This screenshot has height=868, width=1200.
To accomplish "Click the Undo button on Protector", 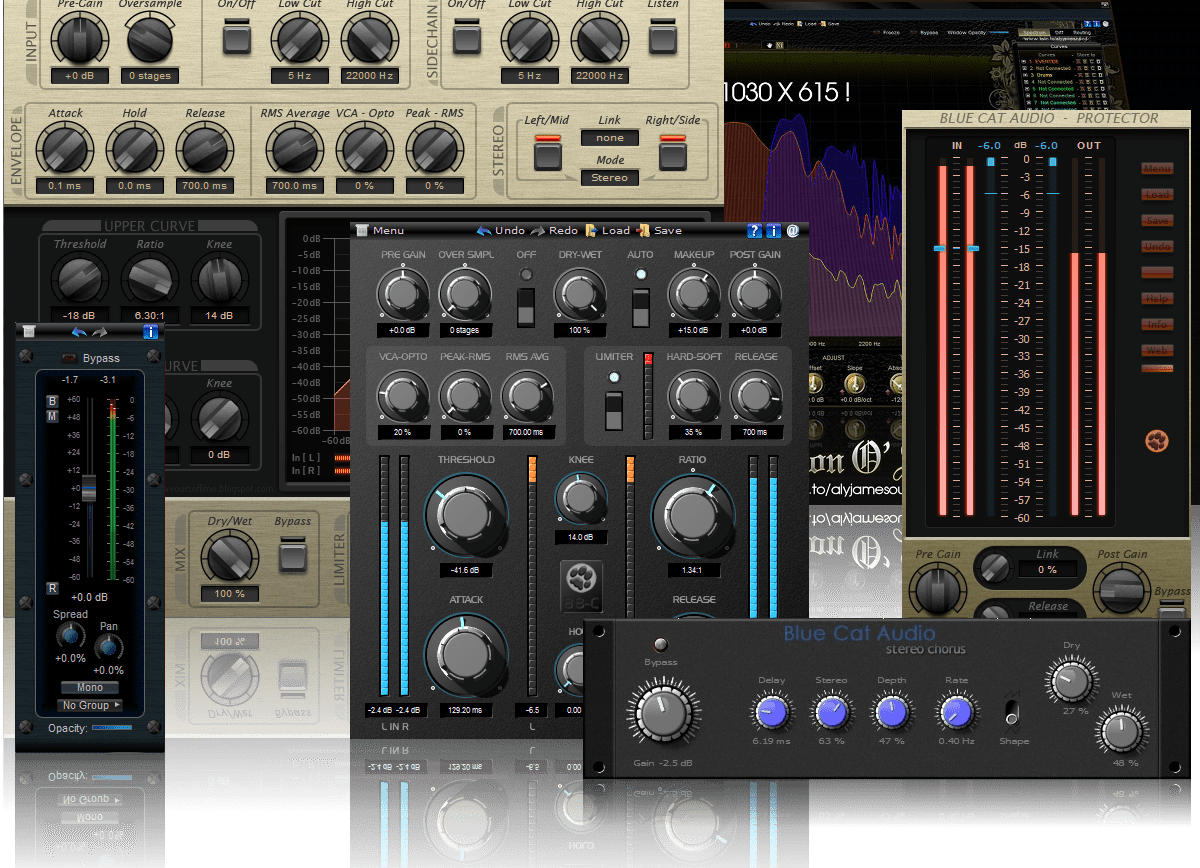I will (x=1157, y=246).
